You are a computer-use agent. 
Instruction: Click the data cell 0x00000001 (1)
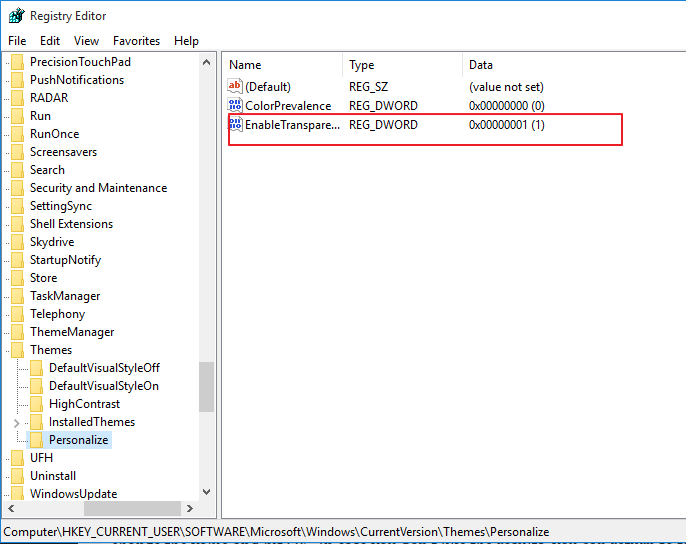coord(507,125)
